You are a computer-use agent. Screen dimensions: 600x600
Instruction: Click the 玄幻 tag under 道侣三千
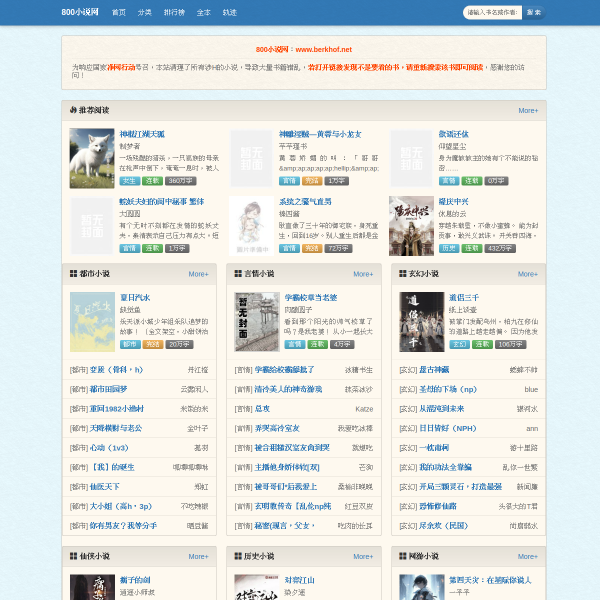(x=459, y=344)
